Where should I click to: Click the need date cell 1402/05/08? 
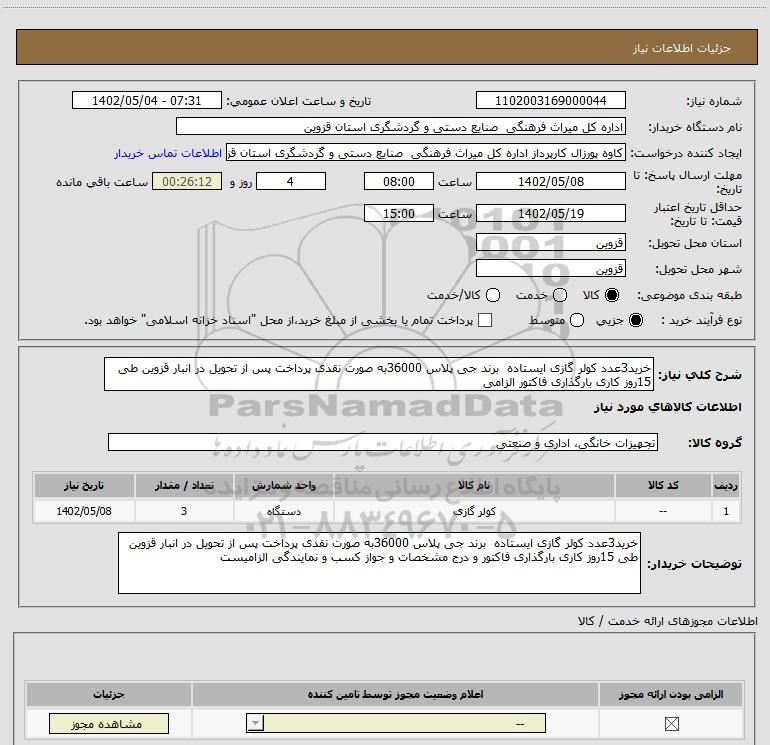(84, 511)
